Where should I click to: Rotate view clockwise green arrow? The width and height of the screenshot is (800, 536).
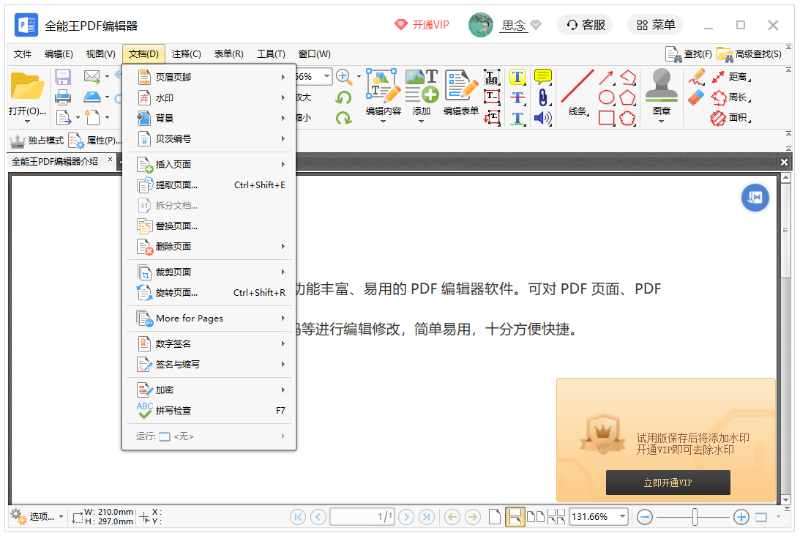344,118
